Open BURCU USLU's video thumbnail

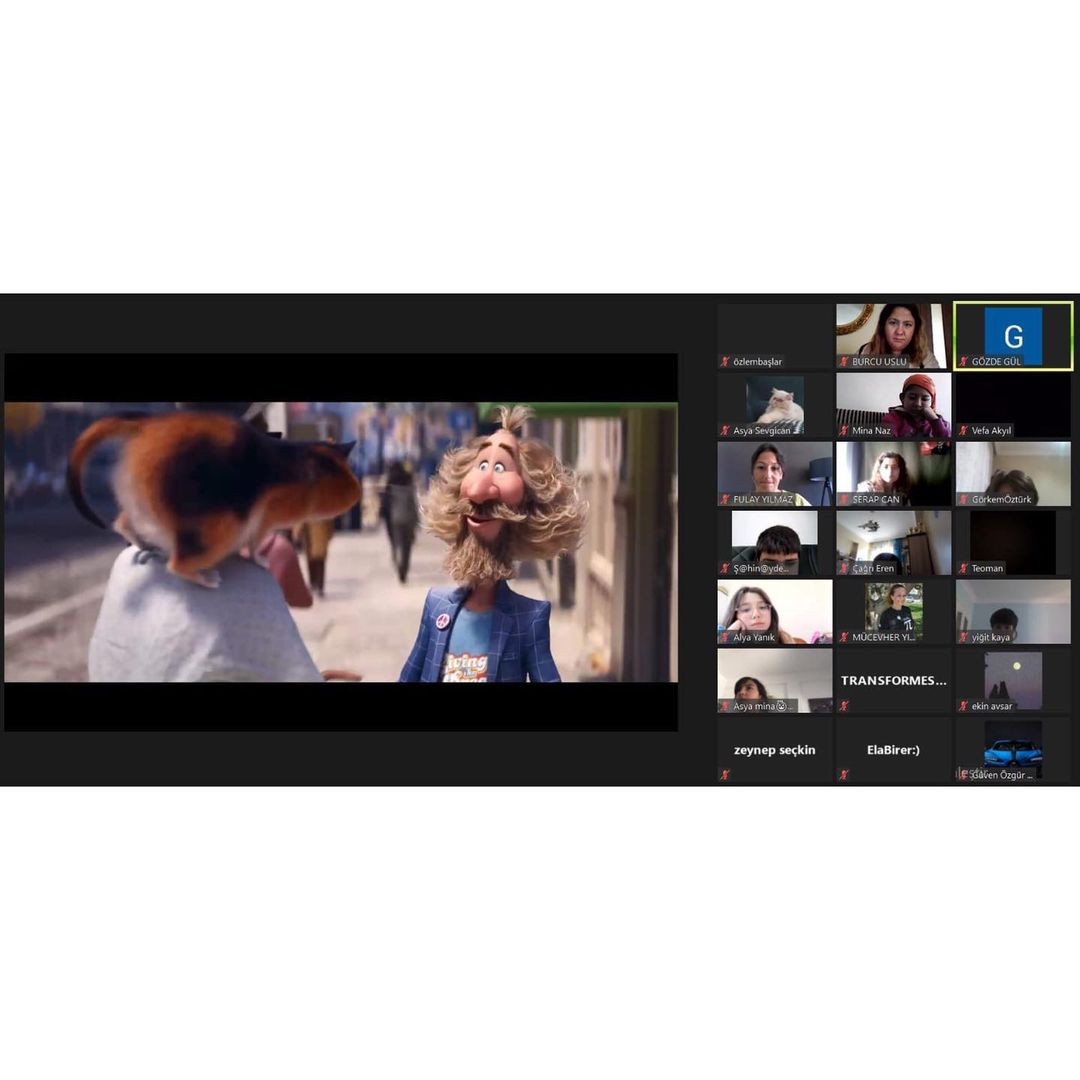893,335
